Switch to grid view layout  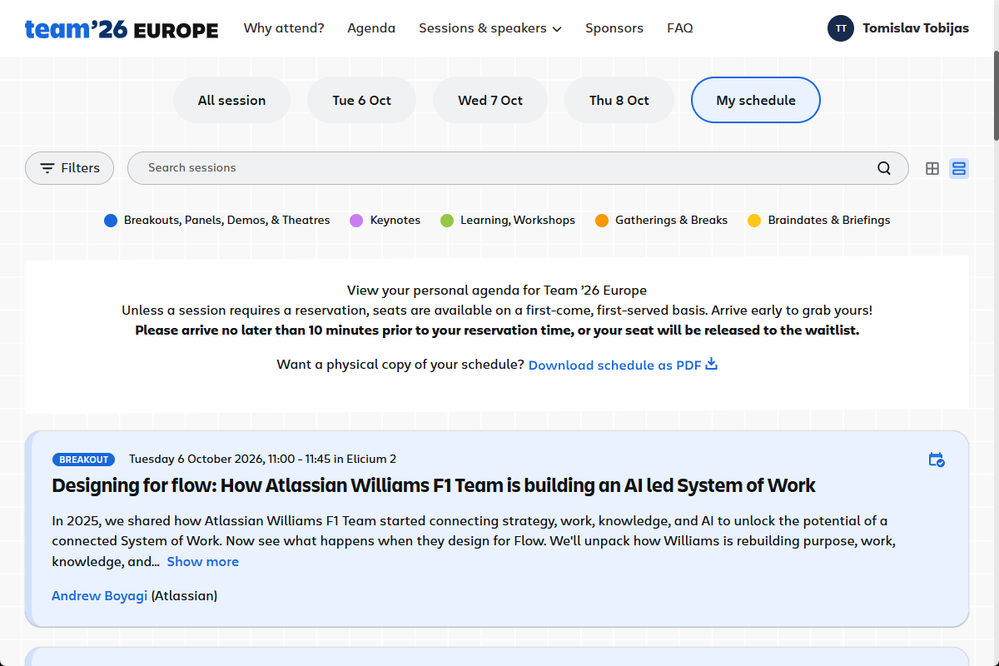coord(932,168)
